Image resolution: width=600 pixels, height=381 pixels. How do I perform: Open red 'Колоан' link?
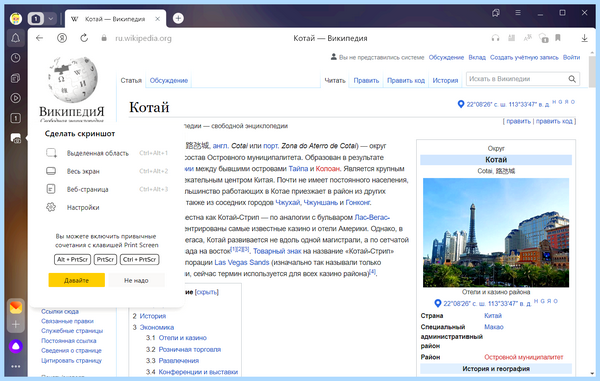tap(328, 169)
